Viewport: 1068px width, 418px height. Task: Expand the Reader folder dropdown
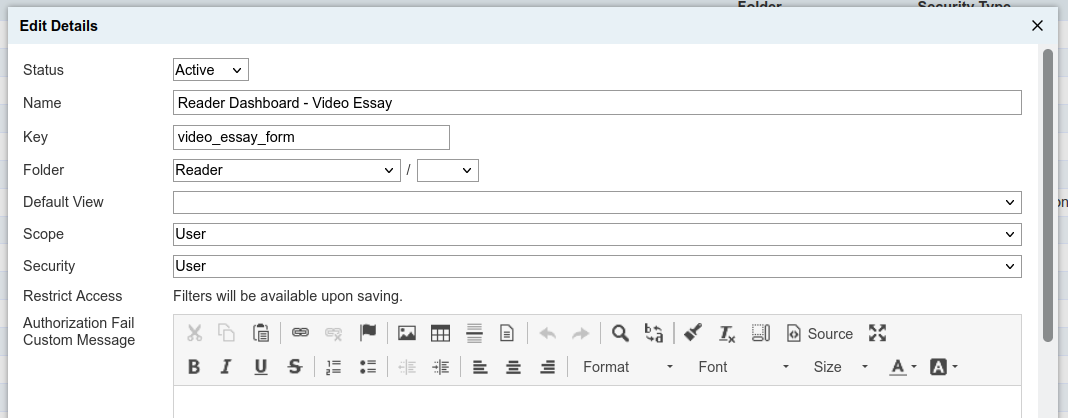286,170
